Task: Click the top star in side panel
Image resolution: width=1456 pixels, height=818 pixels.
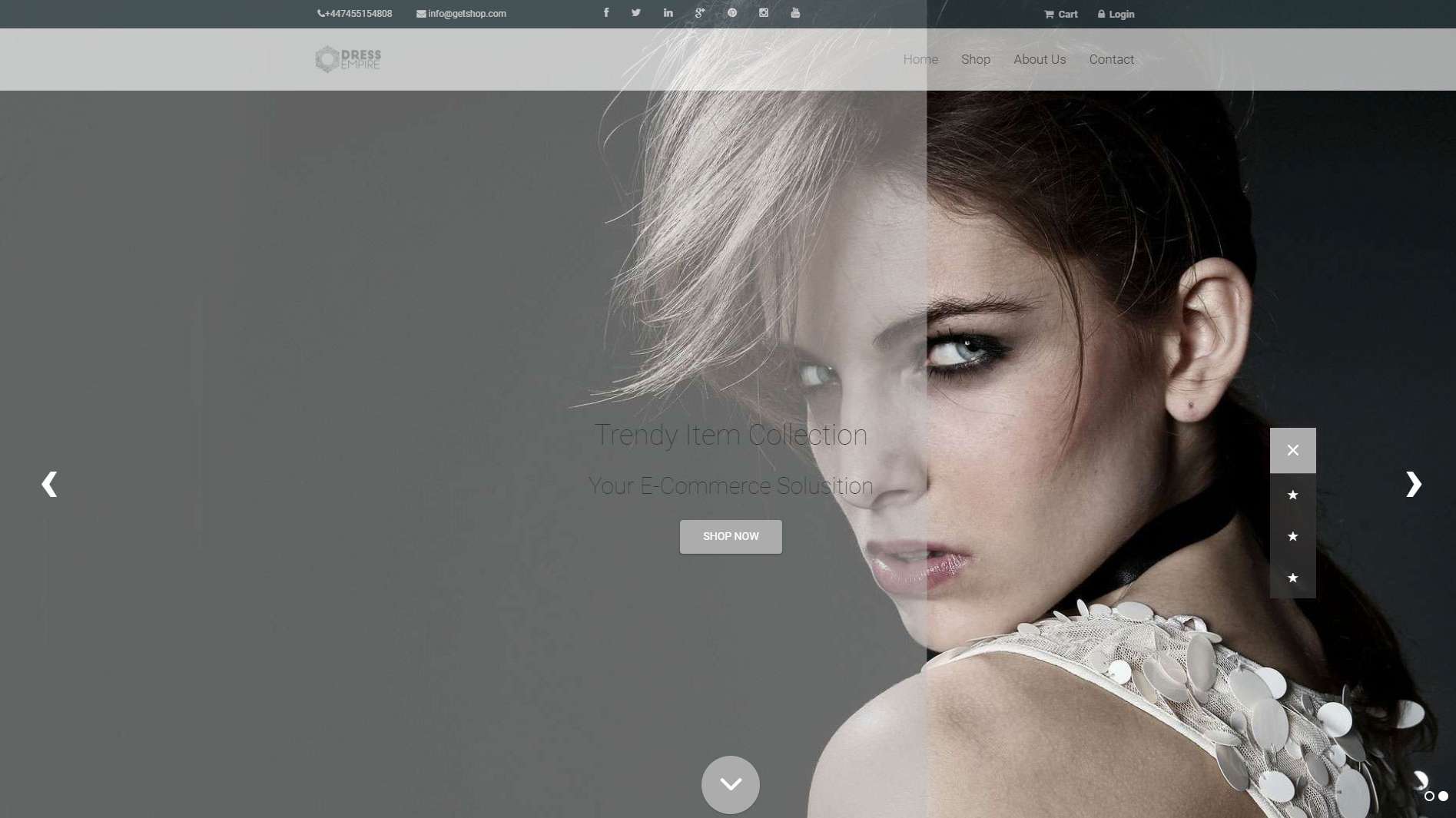Action: (1292, 495)
